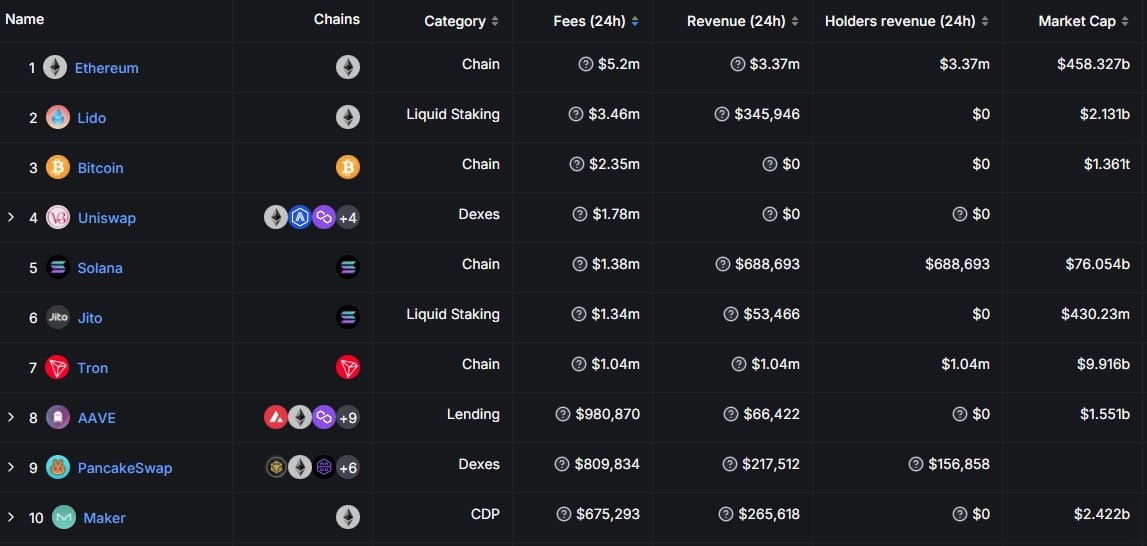Expand the PancakeSwap row

click(11, 467)
